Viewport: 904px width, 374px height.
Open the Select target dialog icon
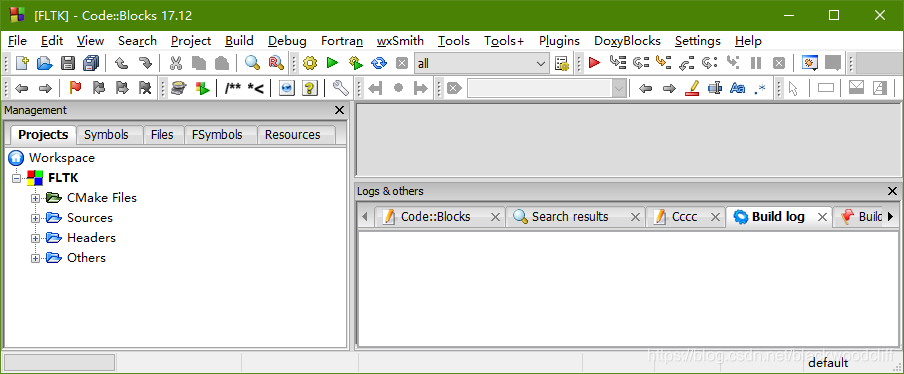tap(562, 63)
